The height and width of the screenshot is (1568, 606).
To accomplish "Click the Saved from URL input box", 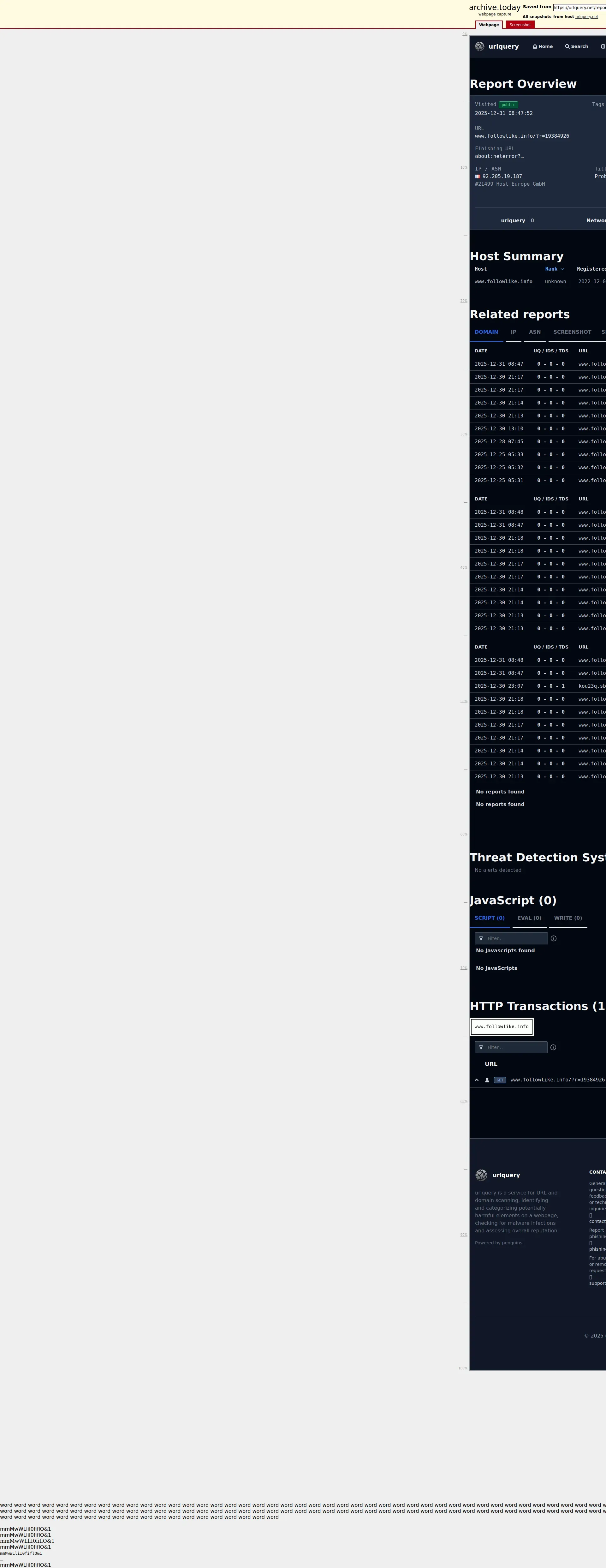I will (x=579, y=7).
